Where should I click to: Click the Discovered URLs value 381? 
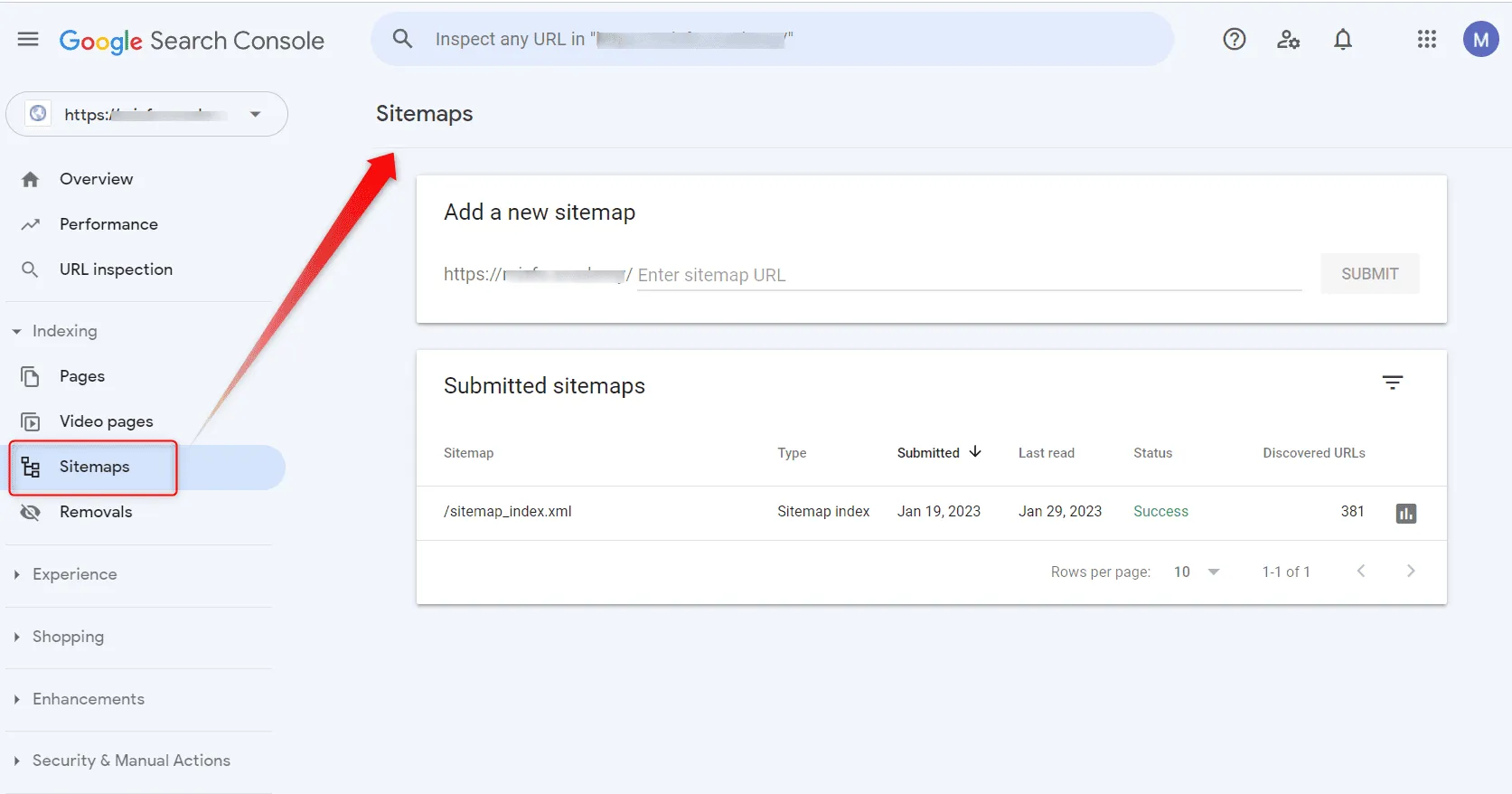coord(1353,511)
